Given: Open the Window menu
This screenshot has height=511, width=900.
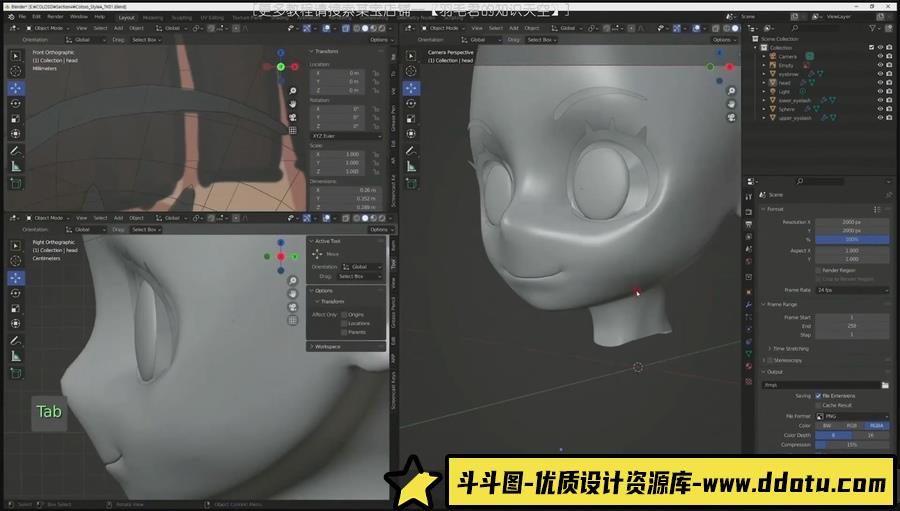Looking at the screenshot, I should coord(79,17).
